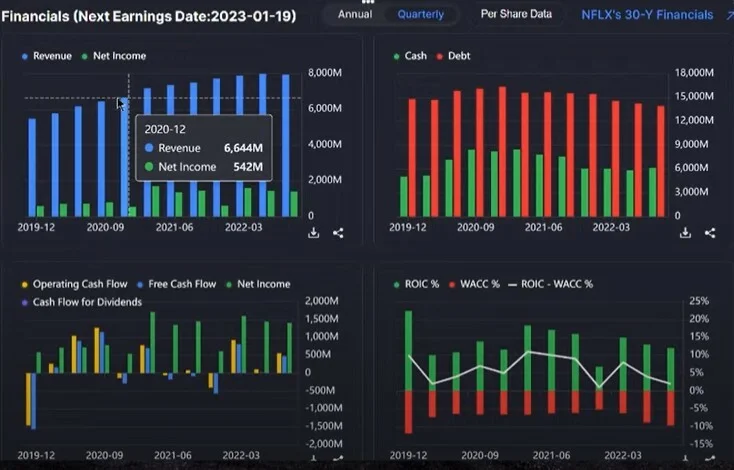The height and width of the screenshot is (470, 734).
Task: Click the Financials Next Earnings Date heading
Action: point(149,16)
